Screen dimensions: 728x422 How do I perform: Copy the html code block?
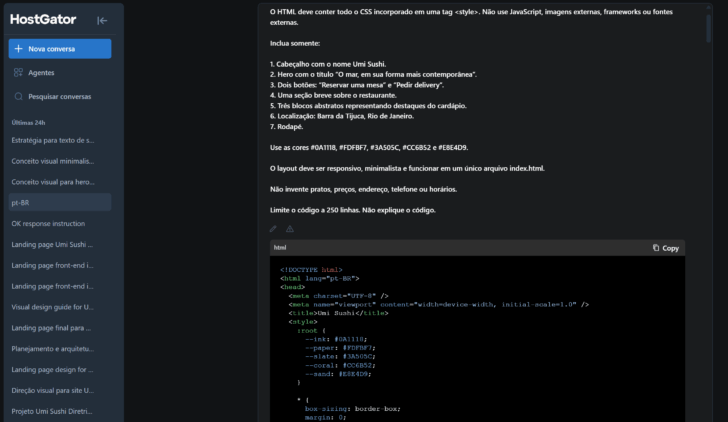pyautogui.click(x=666, y=248)
